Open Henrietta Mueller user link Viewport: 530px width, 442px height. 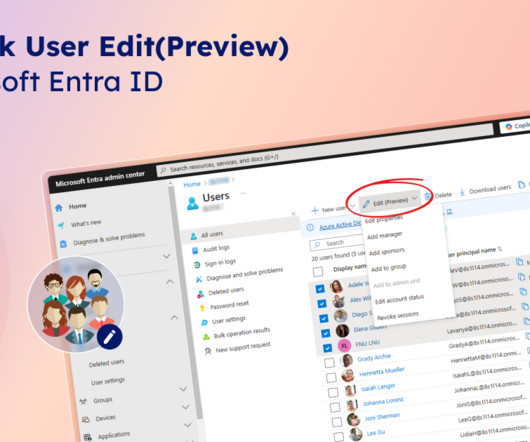[x=382, y=372]
